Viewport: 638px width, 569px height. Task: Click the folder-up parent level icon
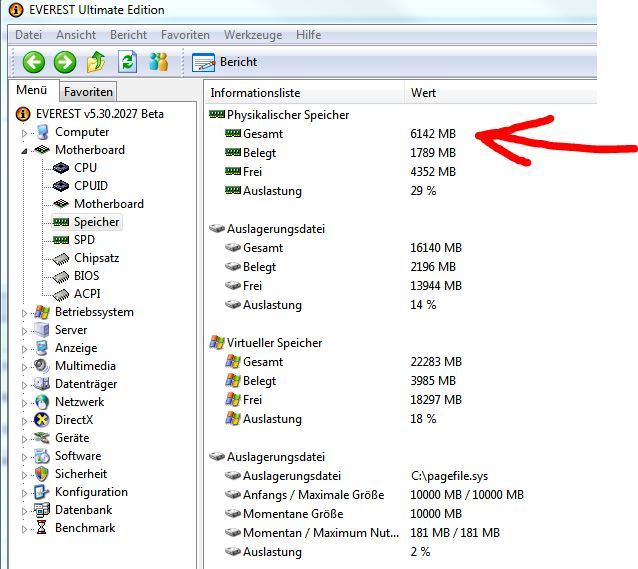(x=96, y=62)
